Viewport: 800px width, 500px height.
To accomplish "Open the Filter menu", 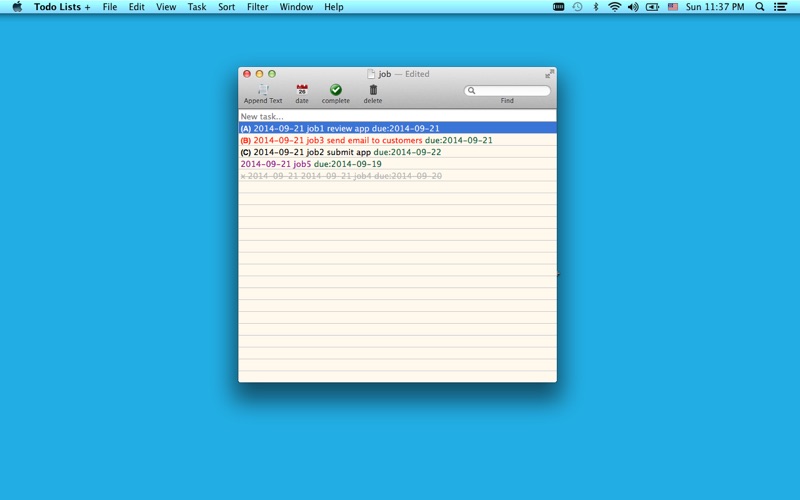I will [257, 7].
